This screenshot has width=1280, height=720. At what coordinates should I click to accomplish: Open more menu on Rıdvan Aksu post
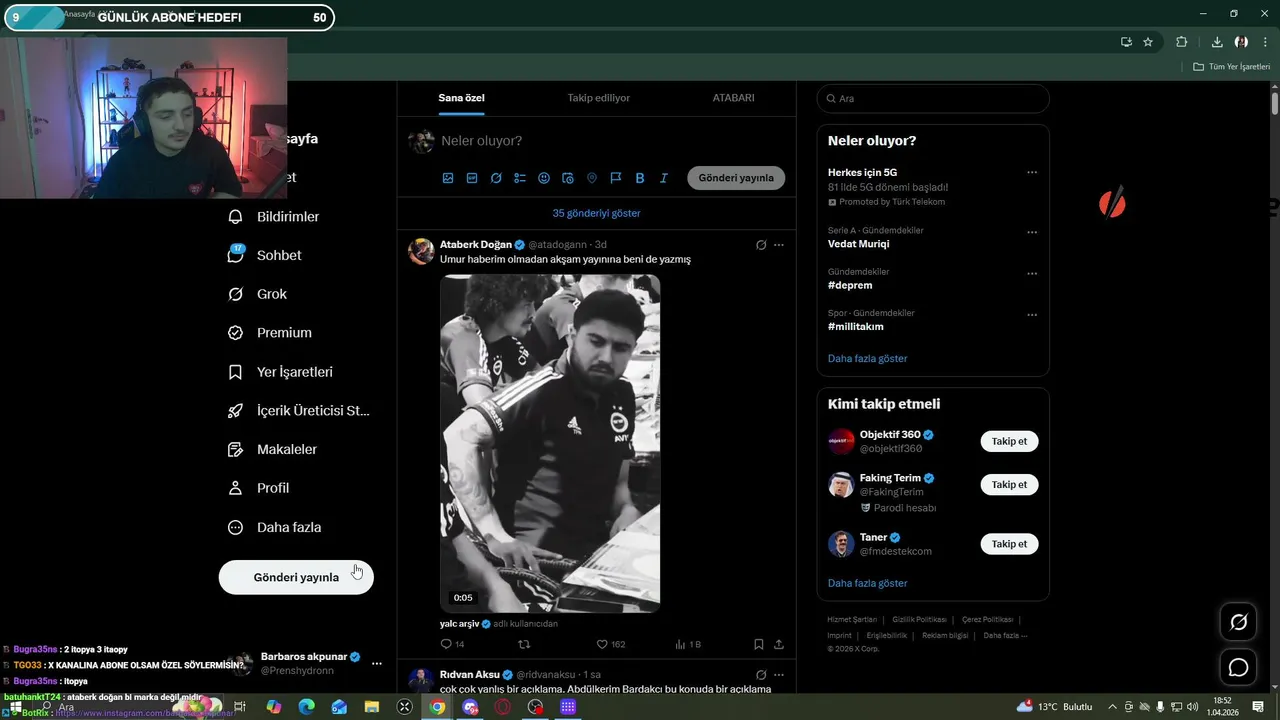(x=779, y=675)
